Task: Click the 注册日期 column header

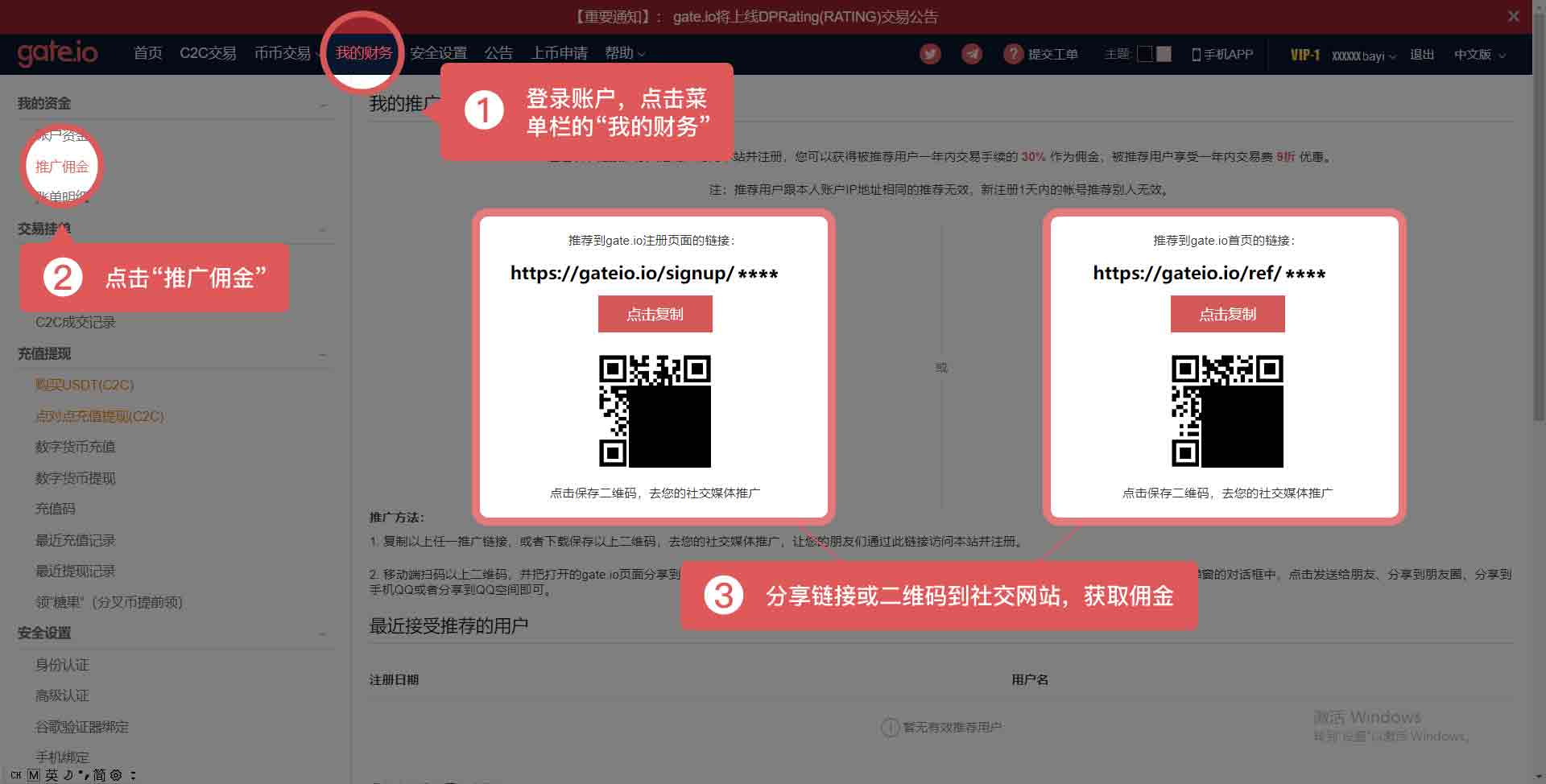Action: pyautogui.click(x=394, y=680)
